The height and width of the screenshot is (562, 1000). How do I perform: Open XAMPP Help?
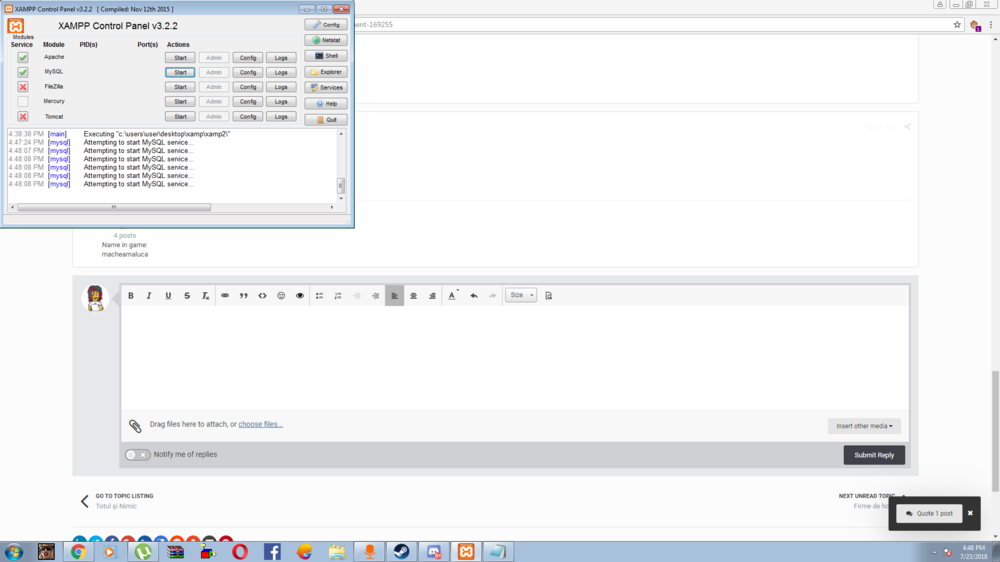click(326, 103)
